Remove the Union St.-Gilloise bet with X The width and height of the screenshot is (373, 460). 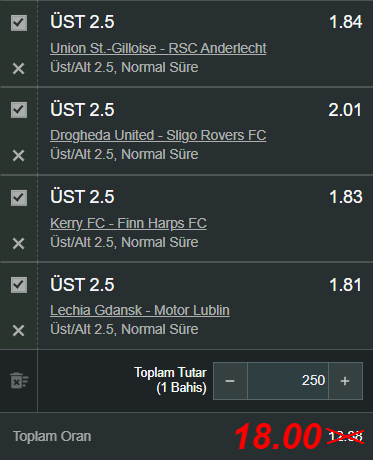(18, 69)
